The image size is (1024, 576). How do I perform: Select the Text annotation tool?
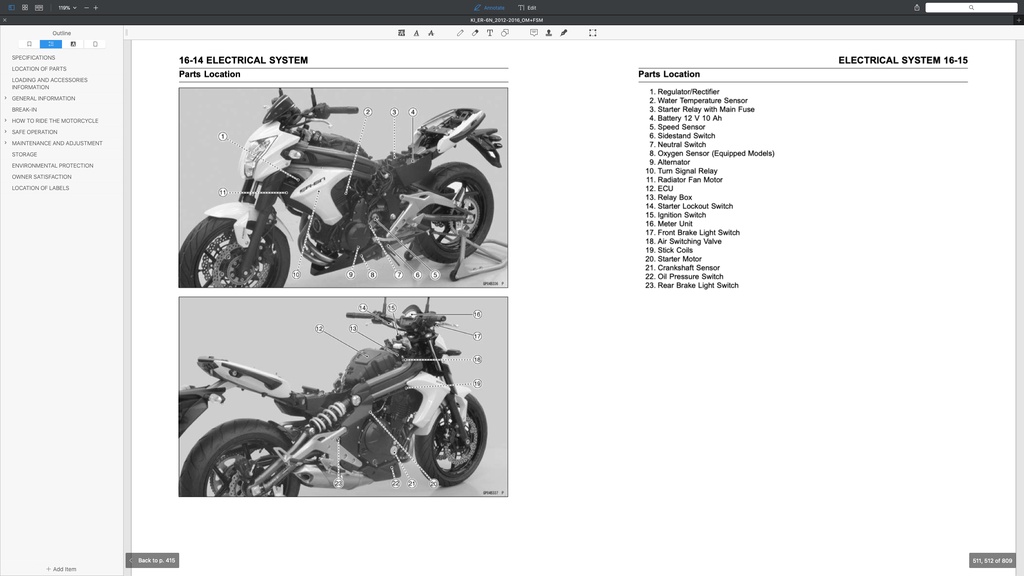489,32
